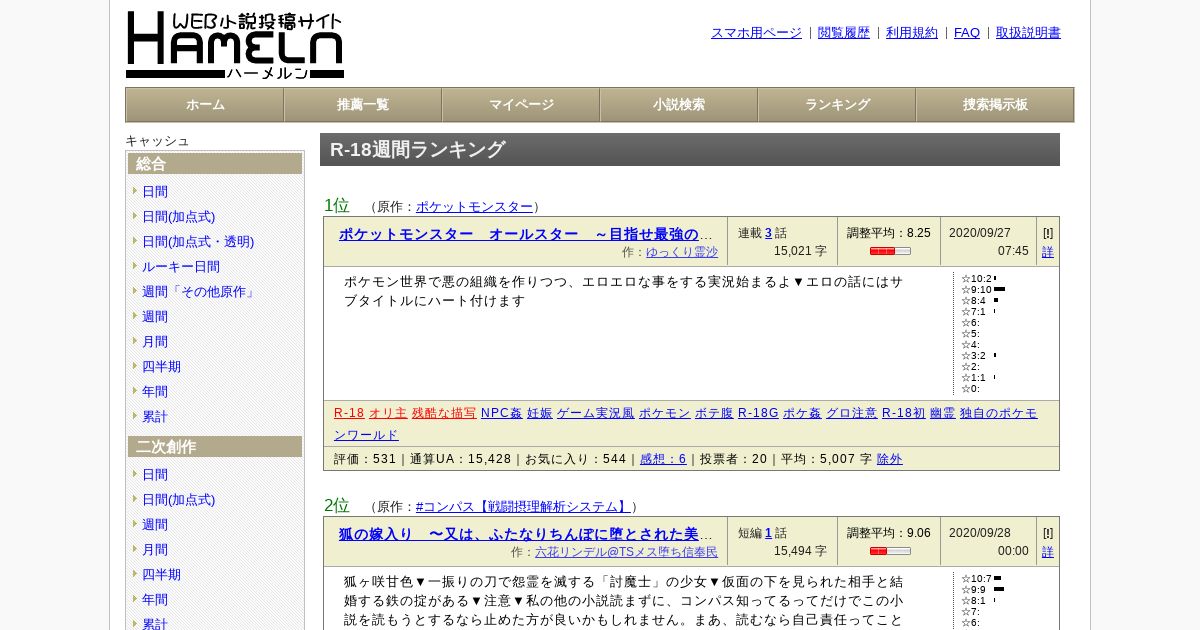The image size is (1200, 630).
Task: Click the 独自のポケモンワールド tag
Action: (x=686, y=424)
